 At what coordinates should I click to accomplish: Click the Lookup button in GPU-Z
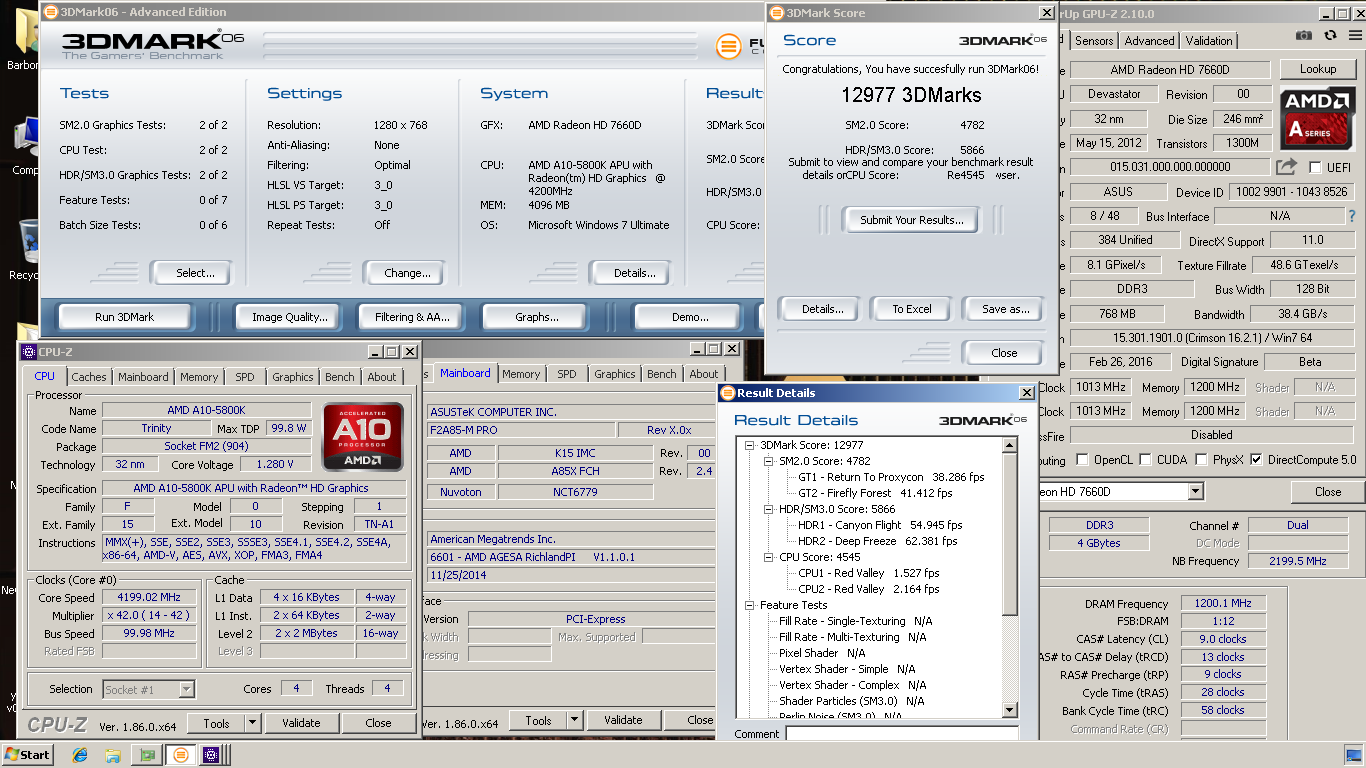[1317, 69]
